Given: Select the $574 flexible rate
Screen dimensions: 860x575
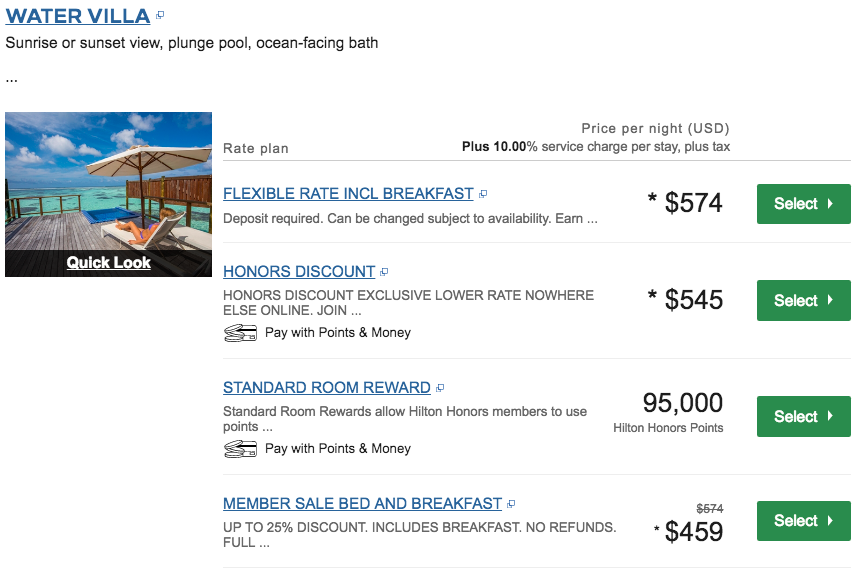Looking at the screenshot, I should pyautogui.click(x=803, y=204).
